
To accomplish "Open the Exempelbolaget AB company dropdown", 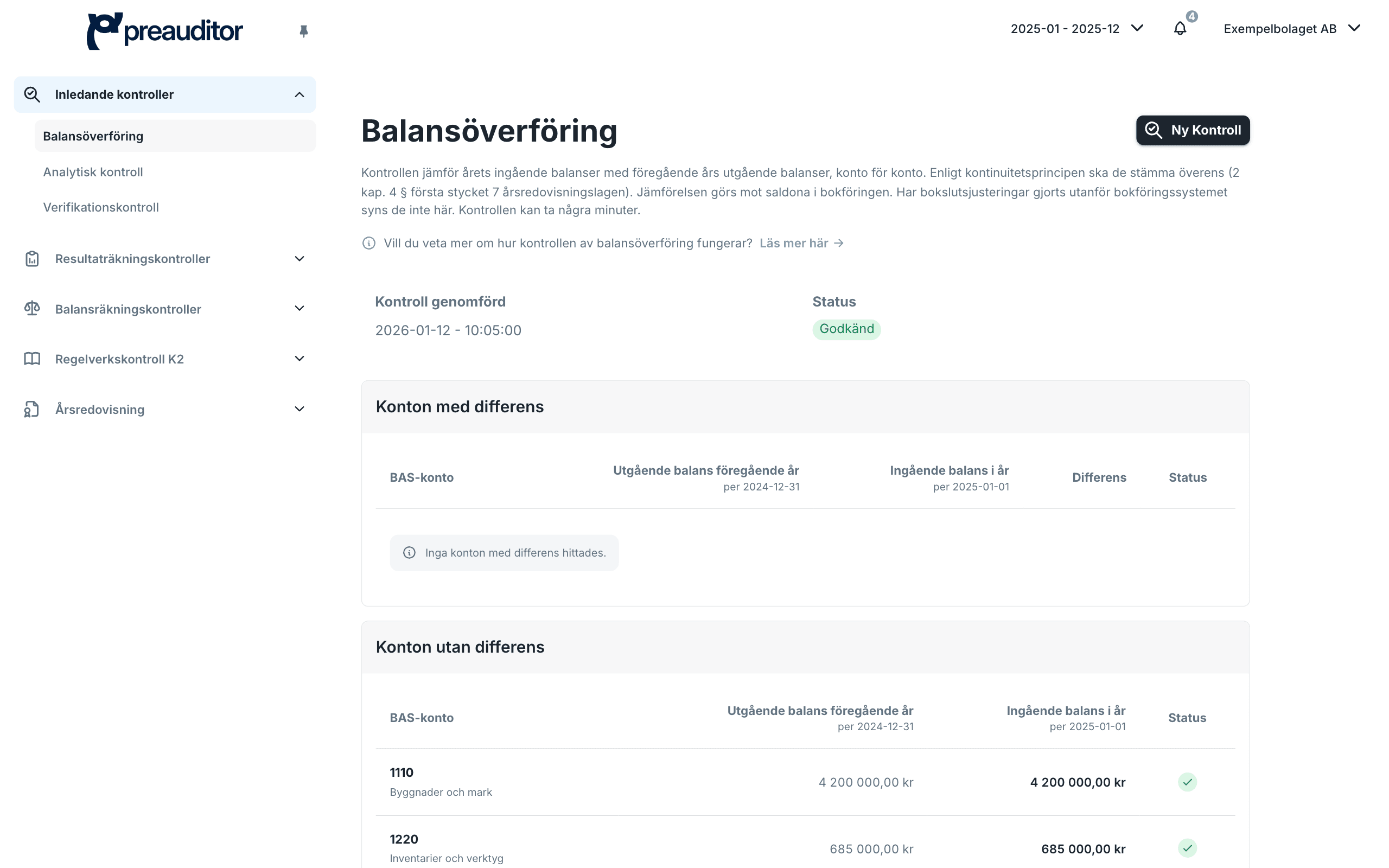I will pos(1291,29).
